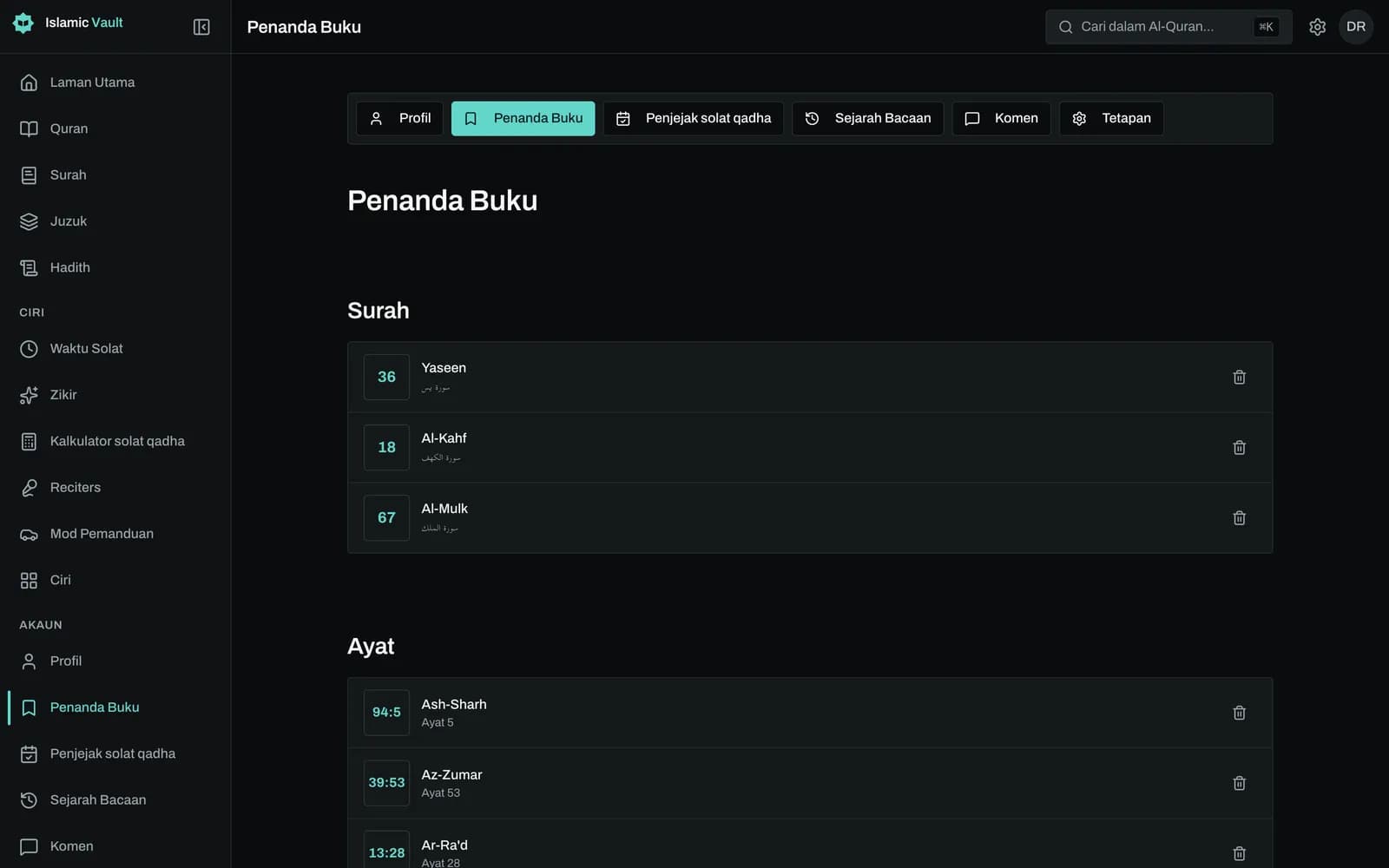Switch to the Komen tab

tap(1001, 118)
